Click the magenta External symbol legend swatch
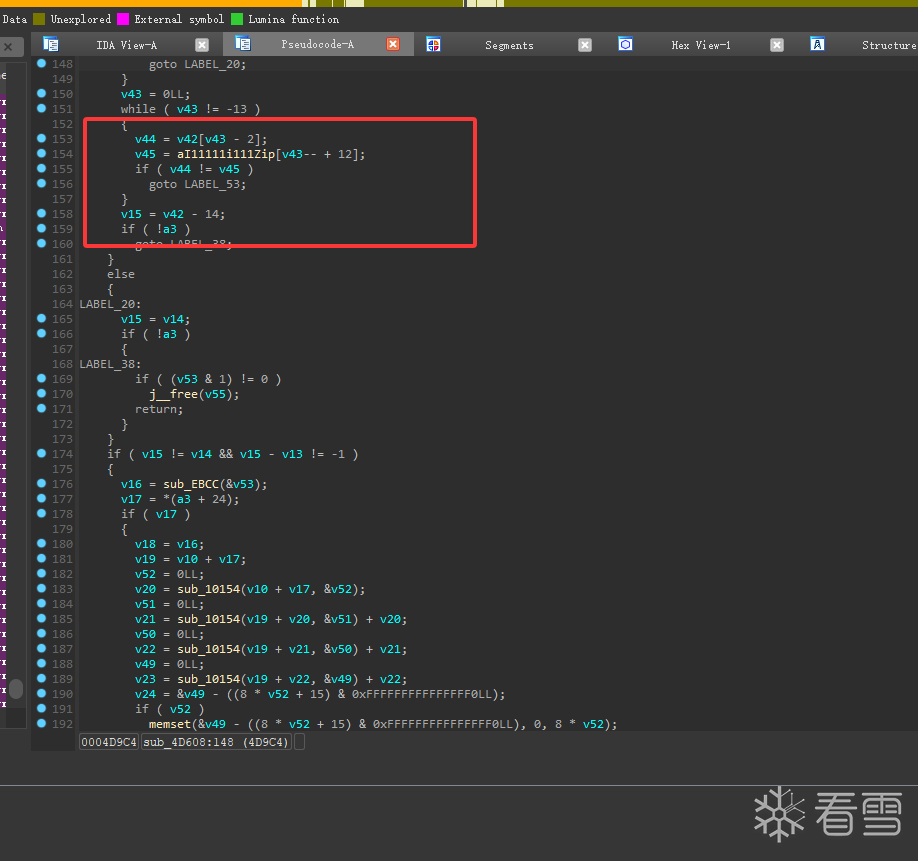 click(x=123, y=19)
